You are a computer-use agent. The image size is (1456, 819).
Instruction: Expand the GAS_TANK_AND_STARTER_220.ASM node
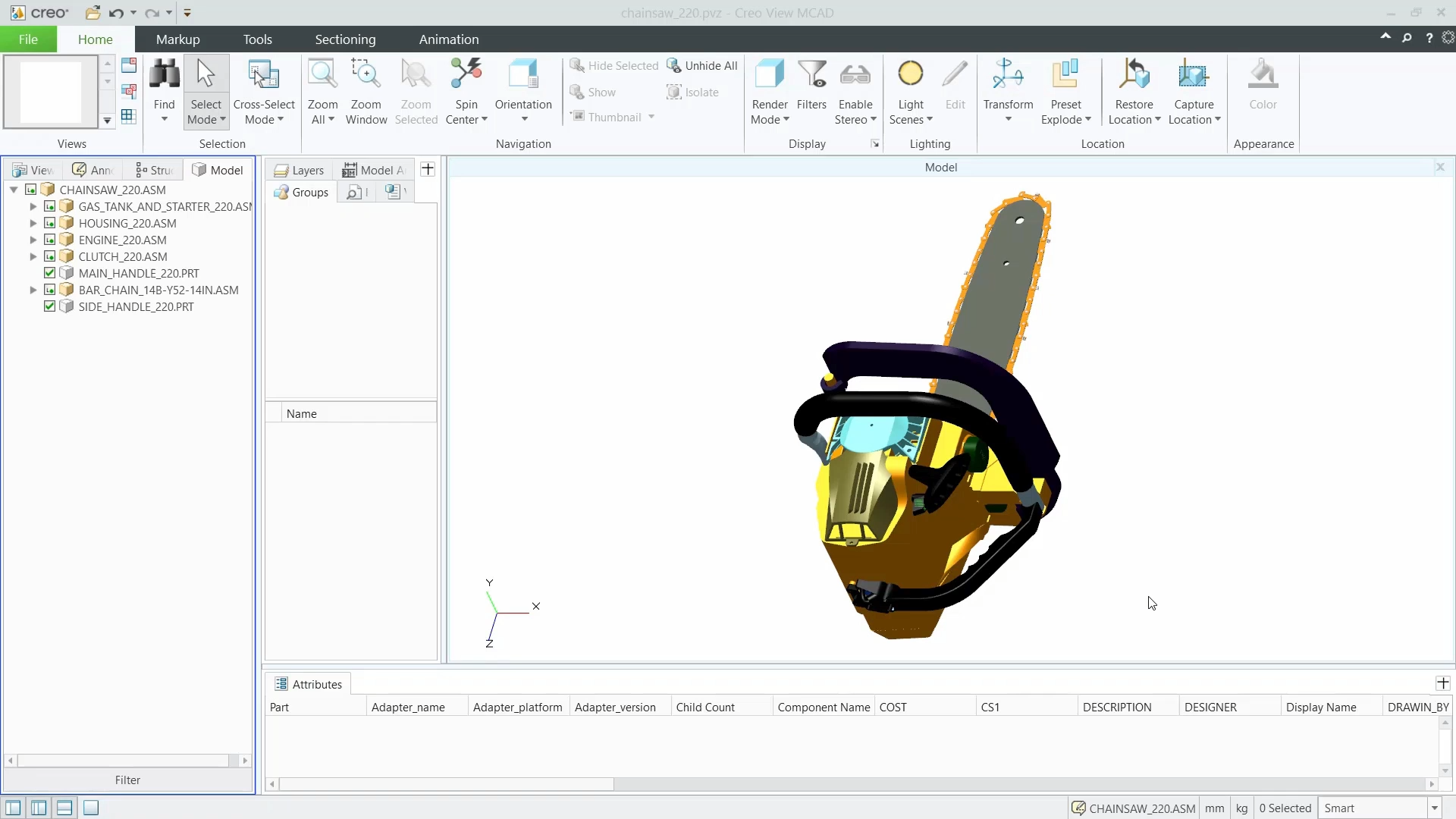point(33,206)
